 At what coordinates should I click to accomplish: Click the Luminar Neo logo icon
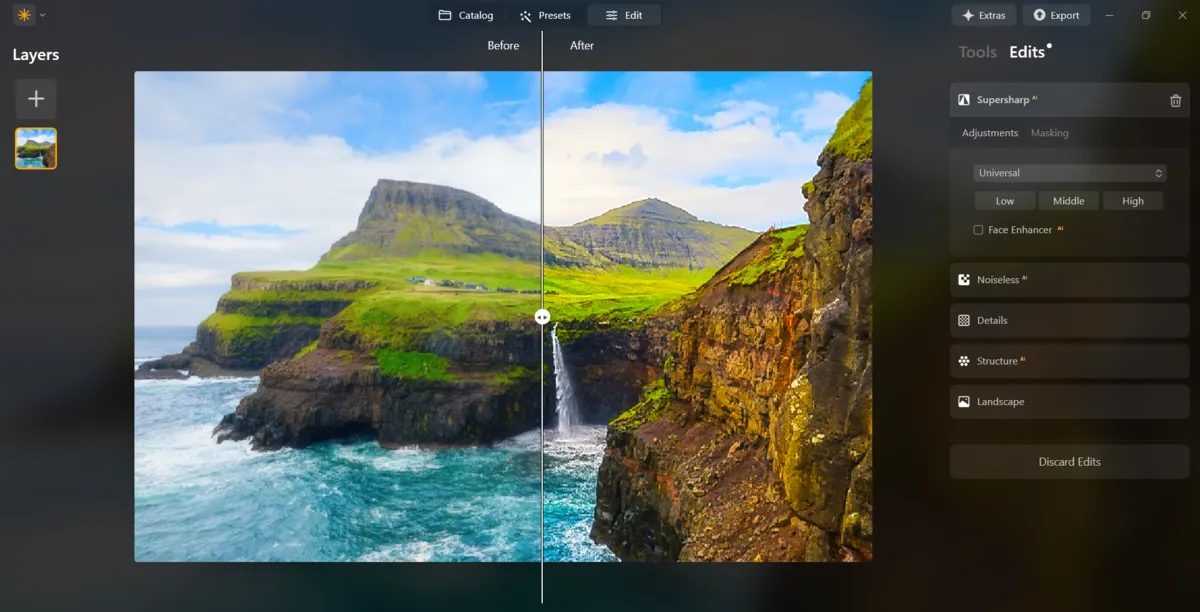(x=22, y=15)
